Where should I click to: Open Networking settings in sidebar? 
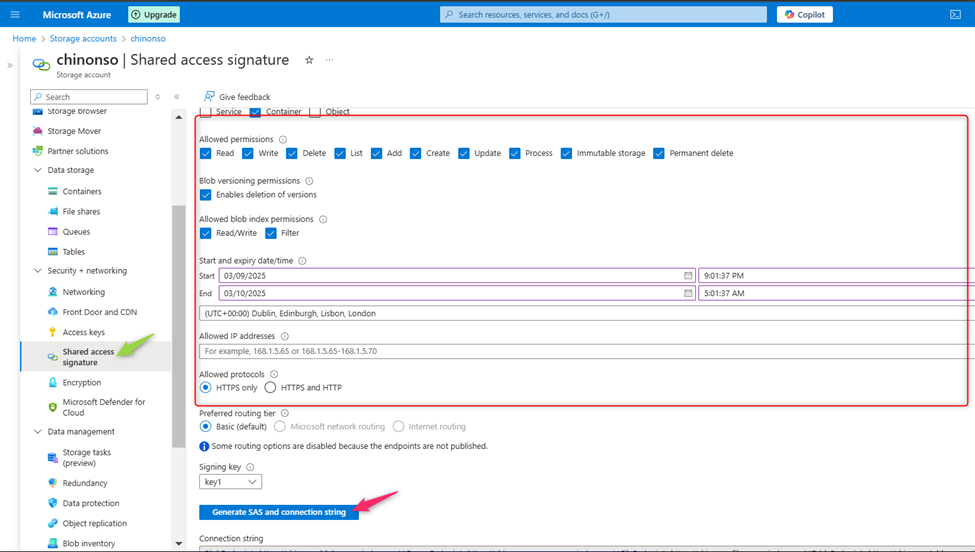(83, 292)
